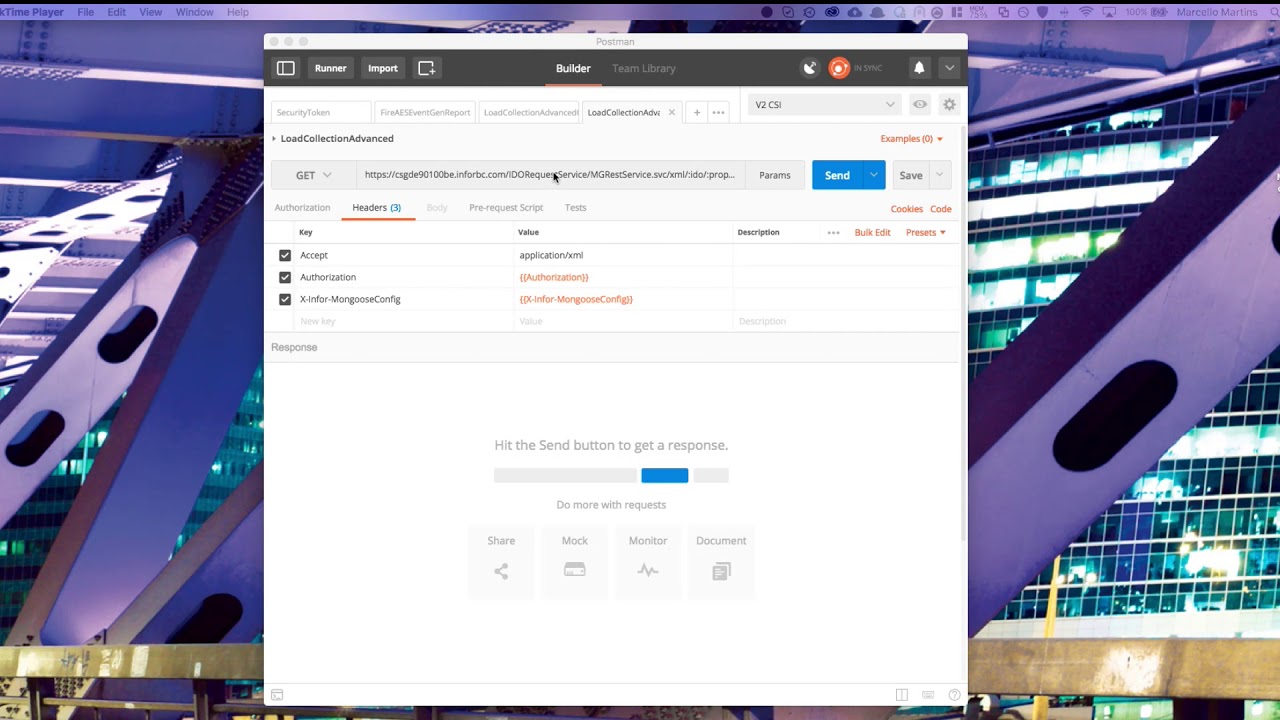Click the Bulk Edit link
Image resolution: width=1280 pixels, height=720 pixels.
872,232
